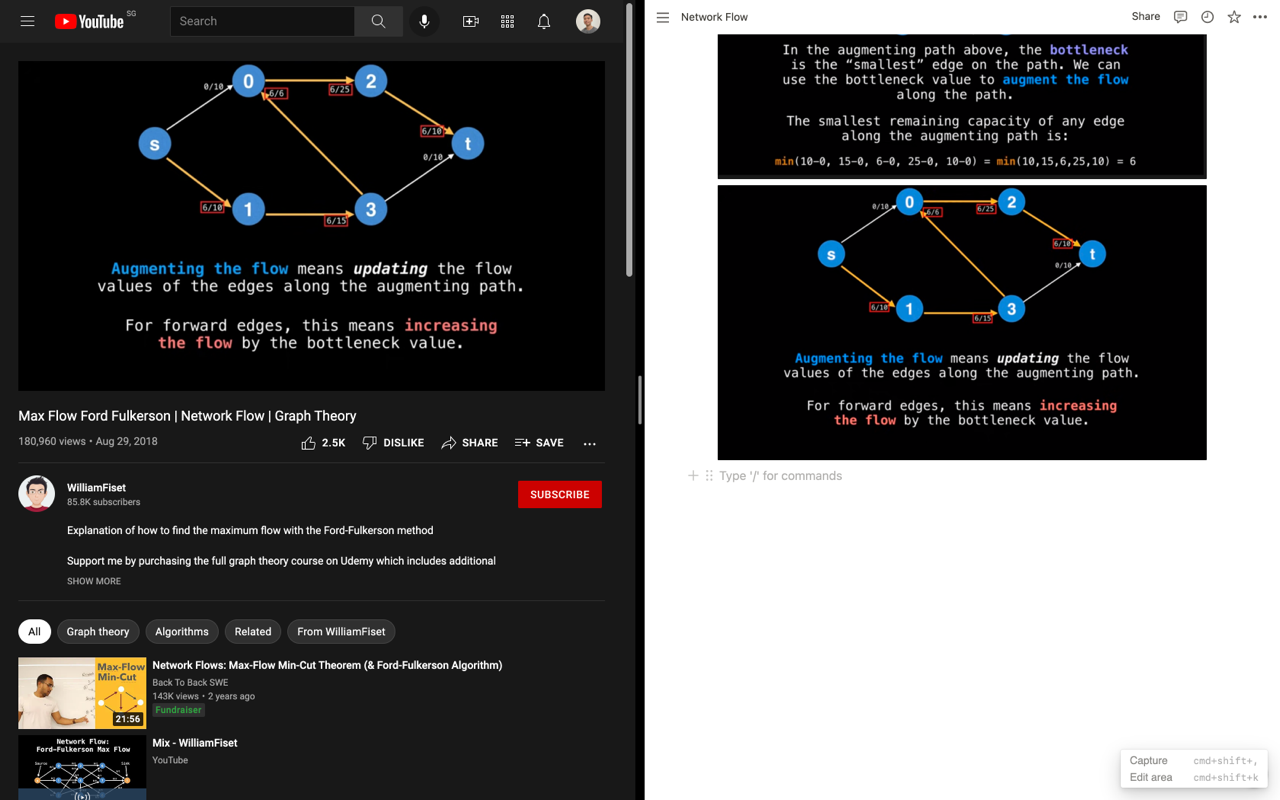Click plus icon to add Notion block
Image resolution: width=1280 pixels, height=800 pixels.
pyautogui.click(x=693, y=476)
